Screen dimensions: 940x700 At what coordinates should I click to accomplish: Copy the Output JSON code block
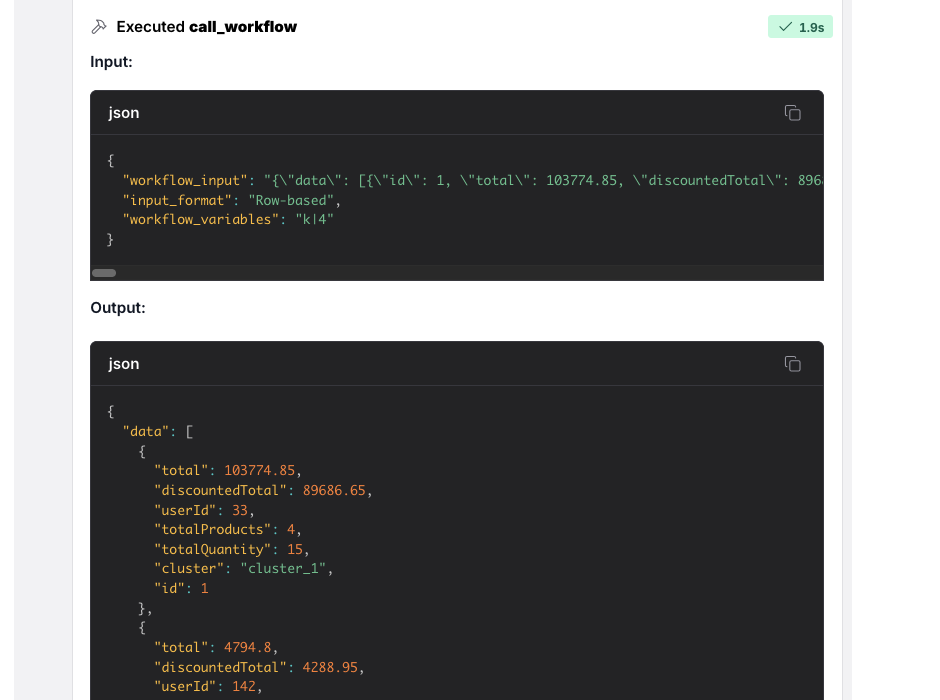(x=792, y=364)
